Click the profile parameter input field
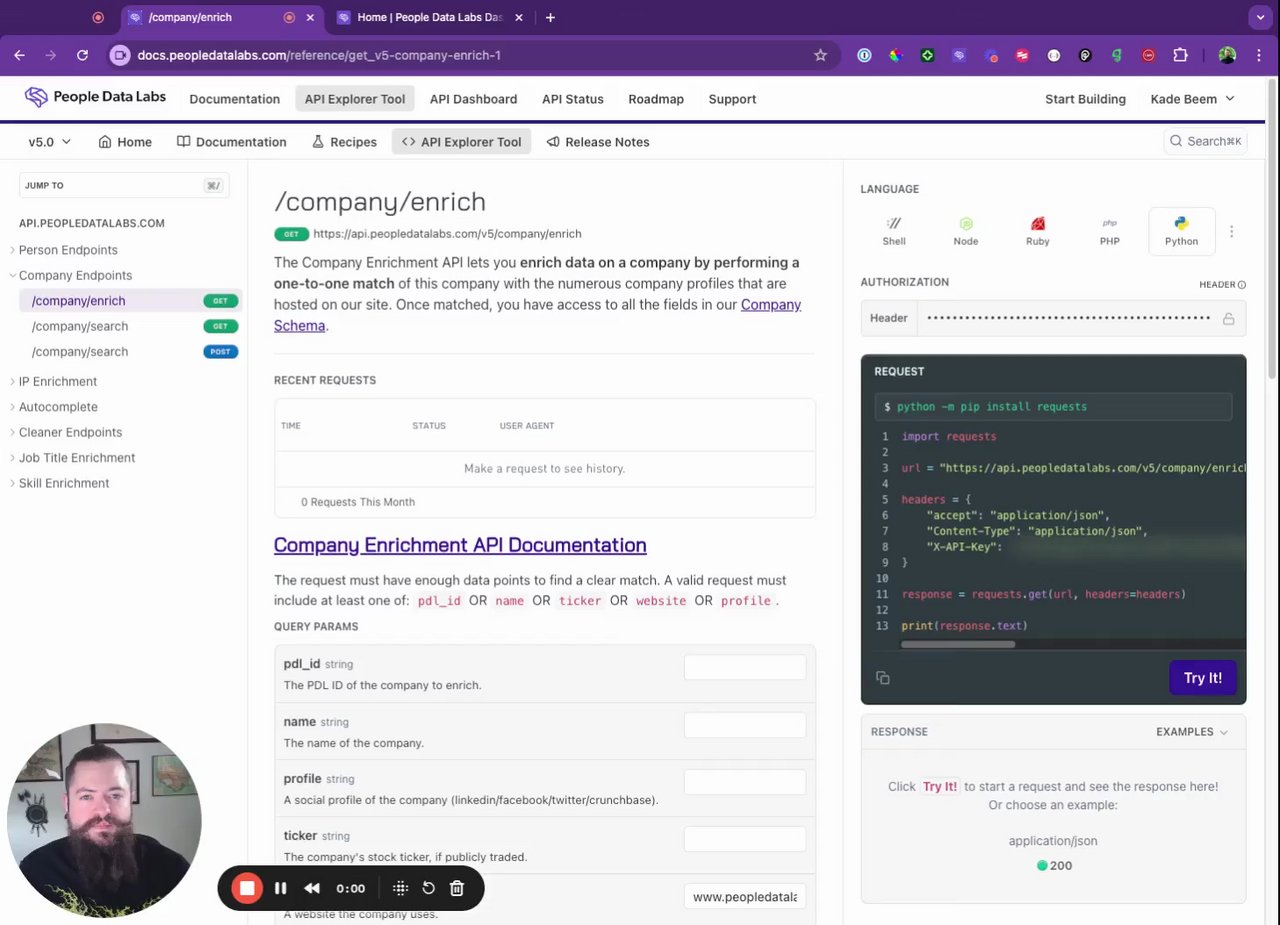This screenshot has width=1280, height=925. tap(745, 782)
